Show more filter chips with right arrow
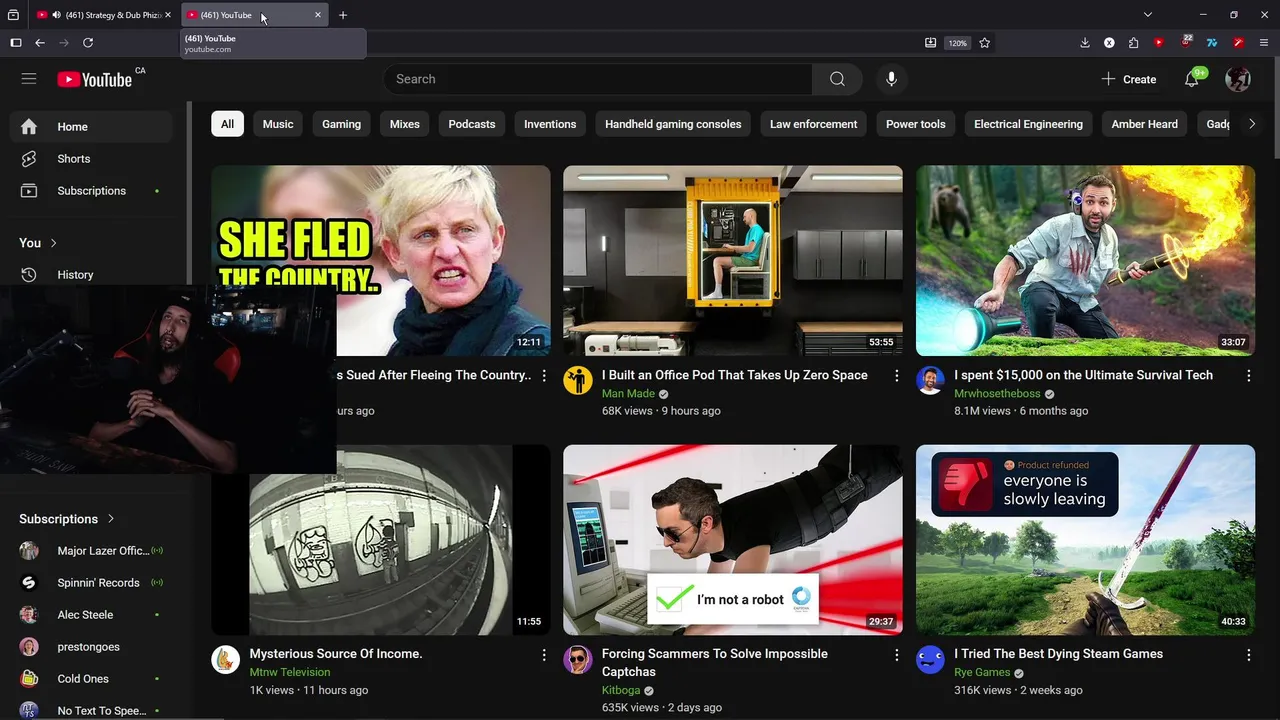Screen dimensions: 1280x720 [x=1251, y=124]
